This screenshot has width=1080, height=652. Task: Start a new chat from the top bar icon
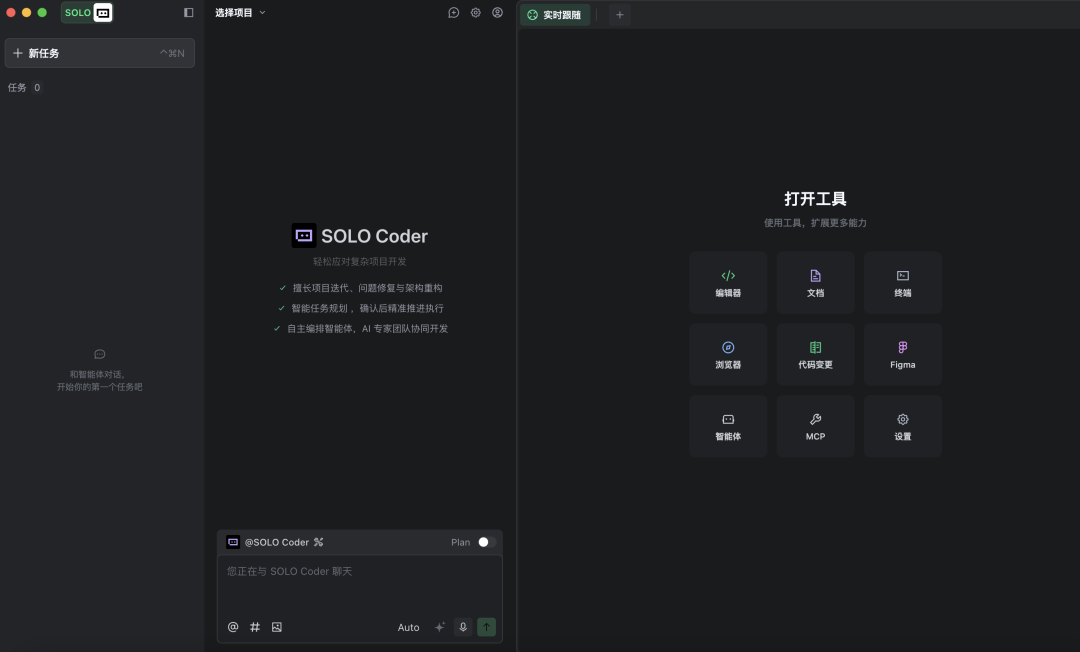point(453,12)
